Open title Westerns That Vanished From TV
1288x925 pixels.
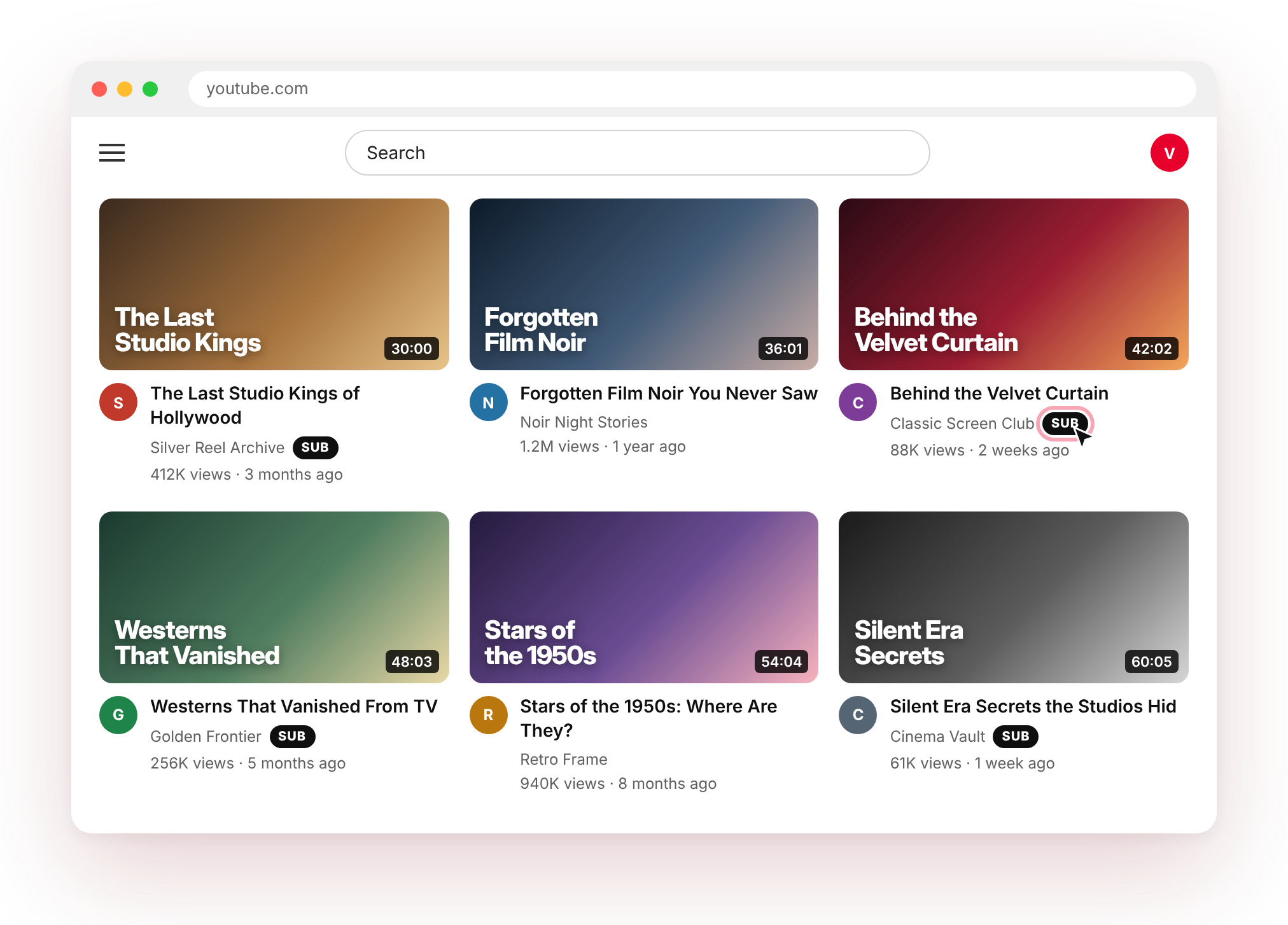294,706
